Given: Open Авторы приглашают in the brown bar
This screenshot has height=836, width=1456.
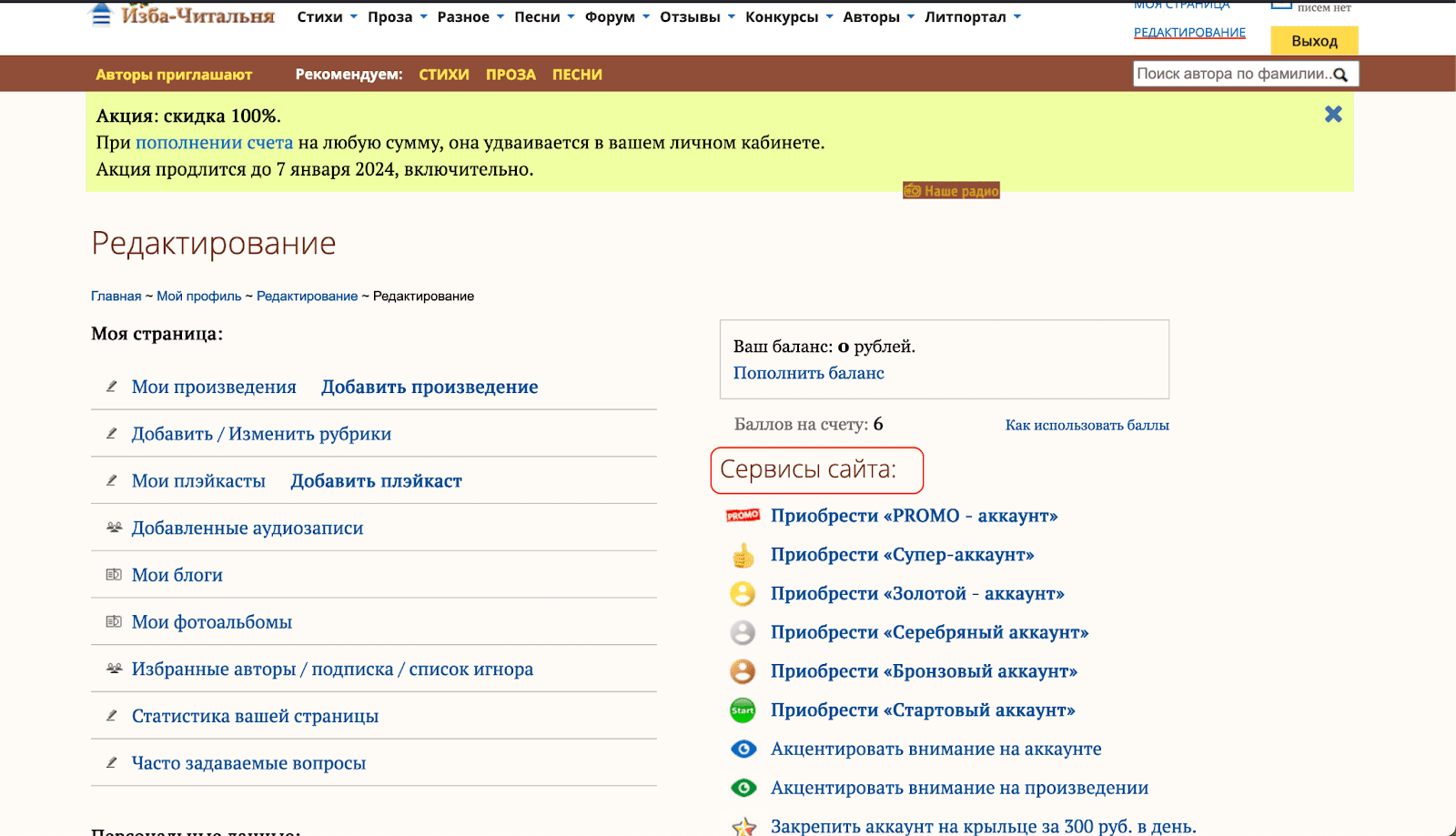Looking at the screenshot, I should 174,75.
